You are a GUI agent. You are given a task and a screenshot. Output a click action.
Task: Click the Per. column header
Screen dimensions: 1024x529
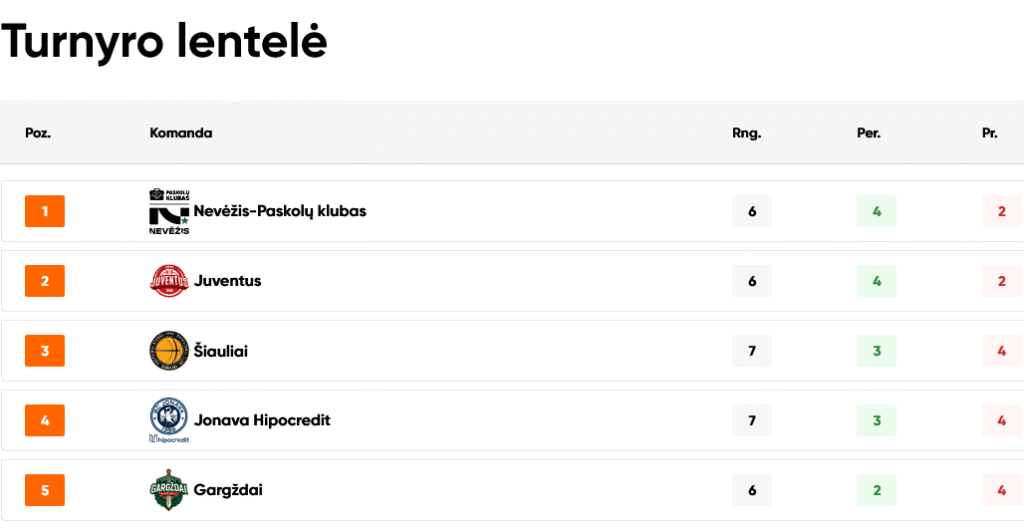[x=868, y=133]
